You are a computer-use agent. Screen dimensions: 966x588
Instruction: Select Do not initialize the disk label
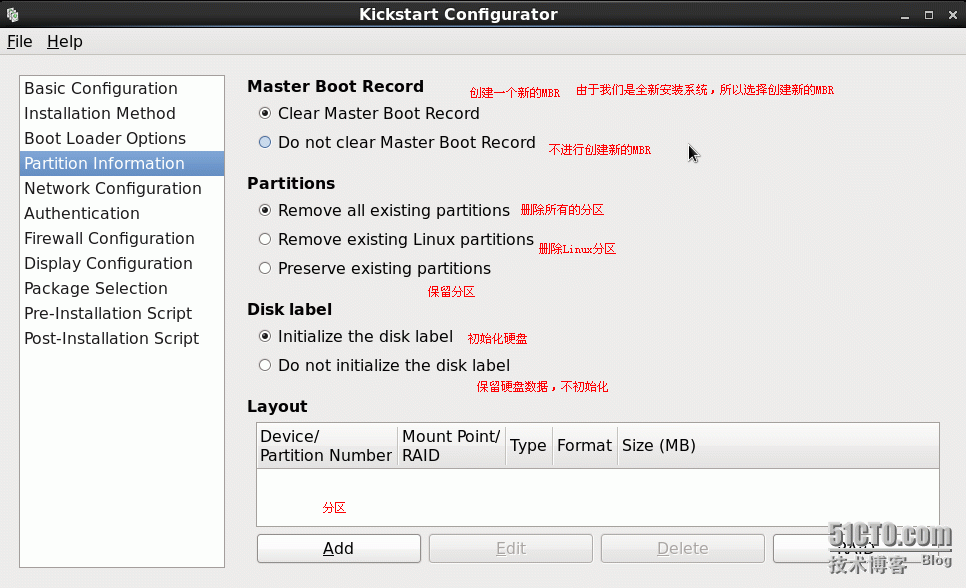coord(265,365)
